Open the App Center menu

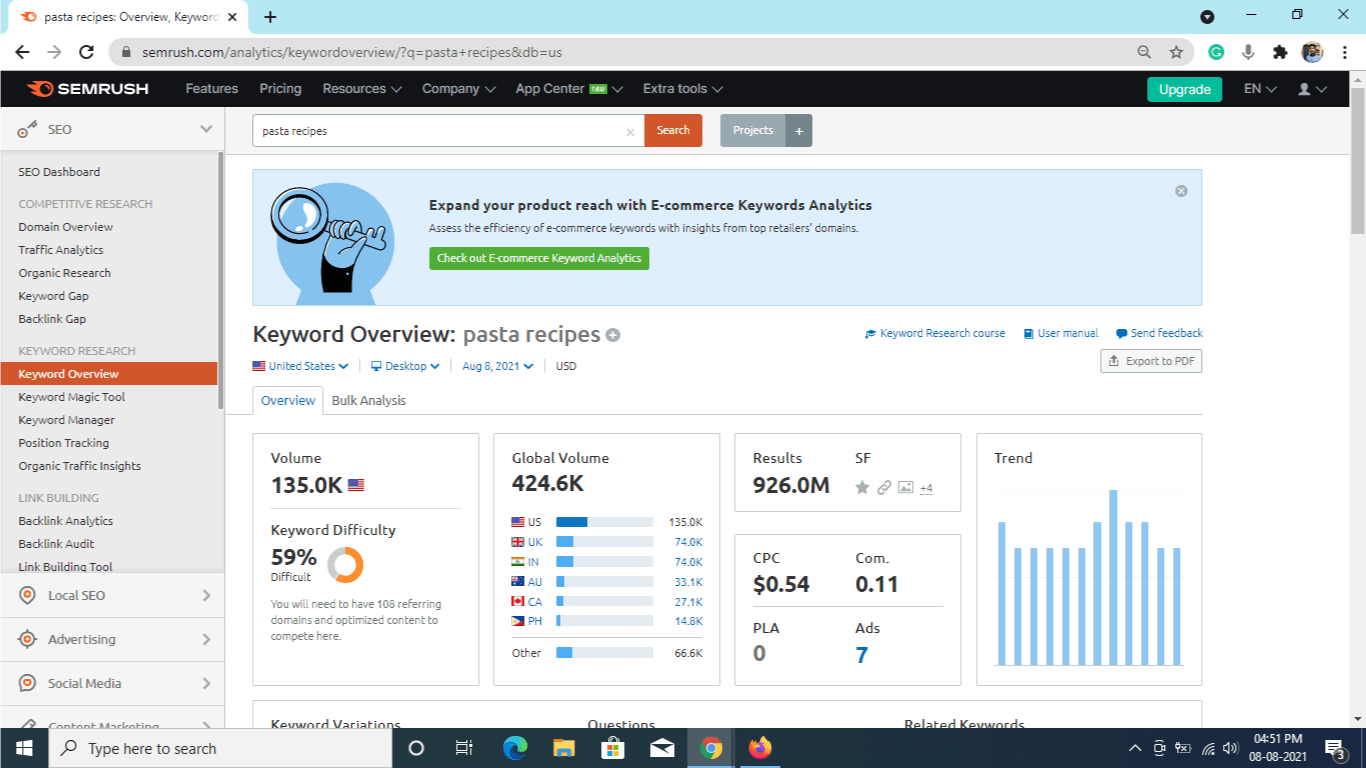tap(569, 89)
